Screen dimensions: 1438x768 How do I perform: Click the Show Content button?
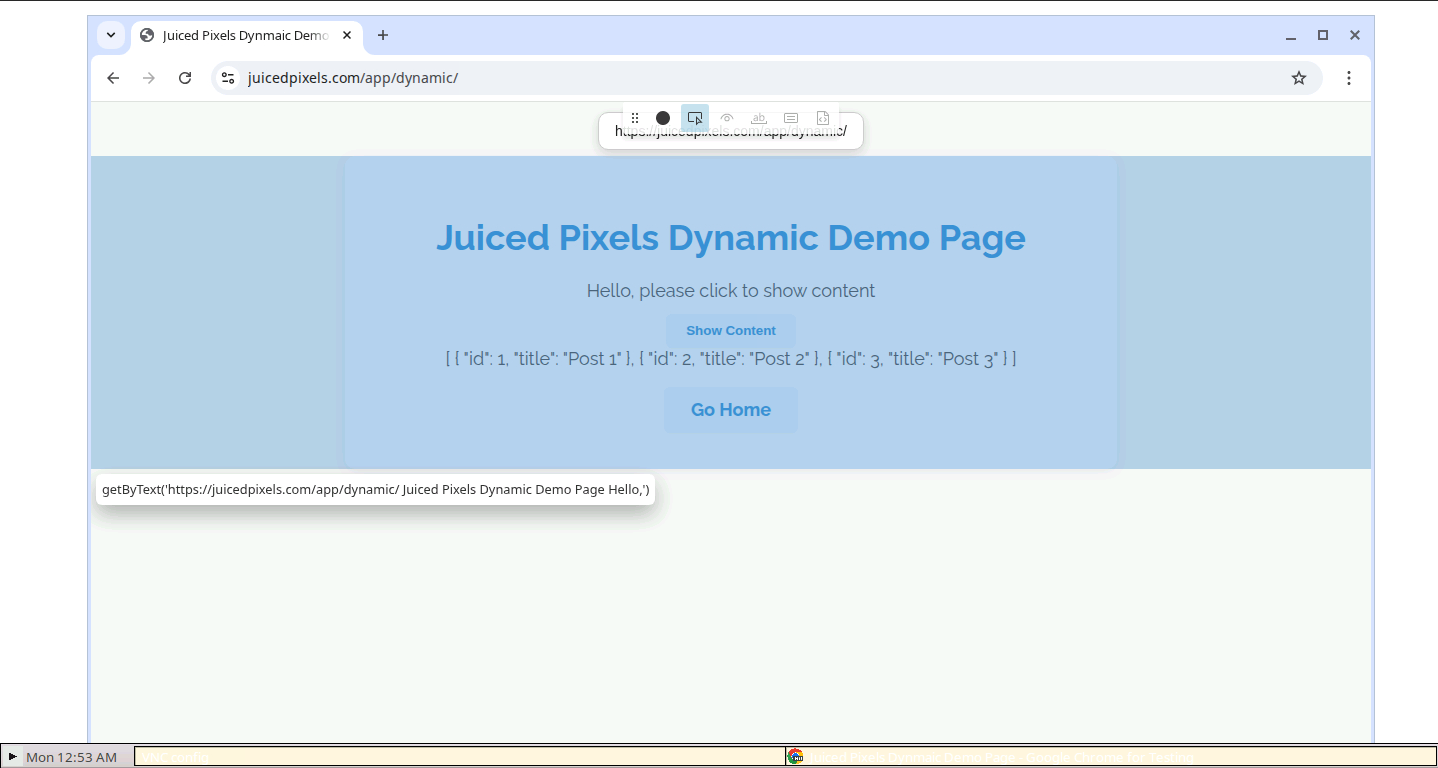[731, 331]
